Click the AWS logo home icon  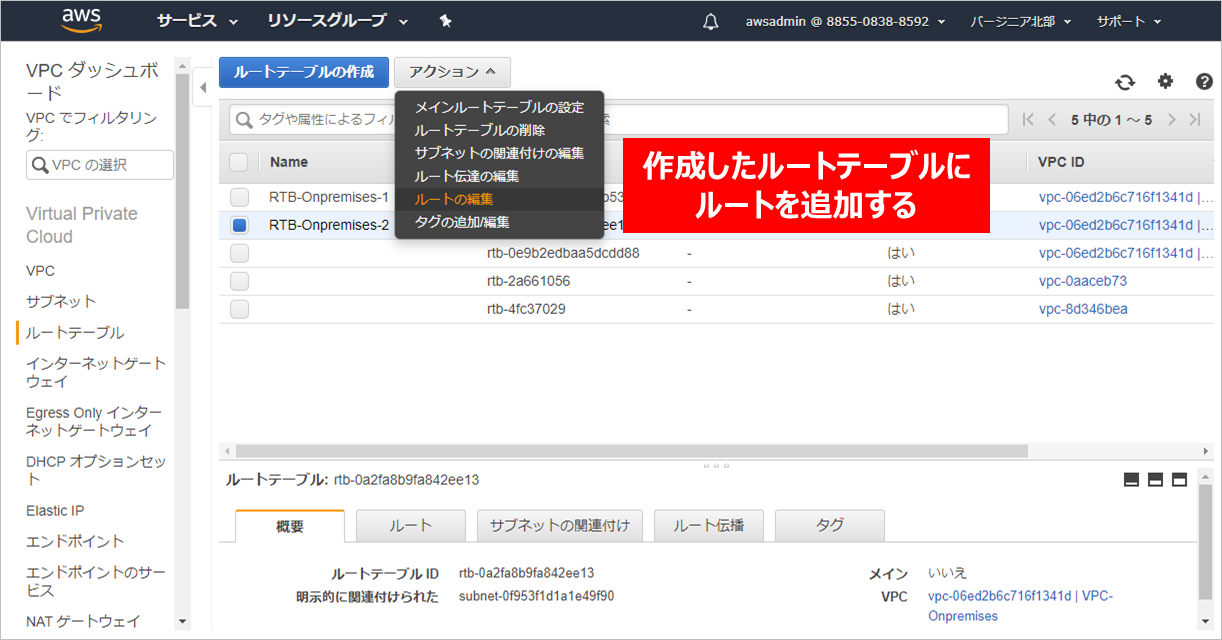click(82, 20)
